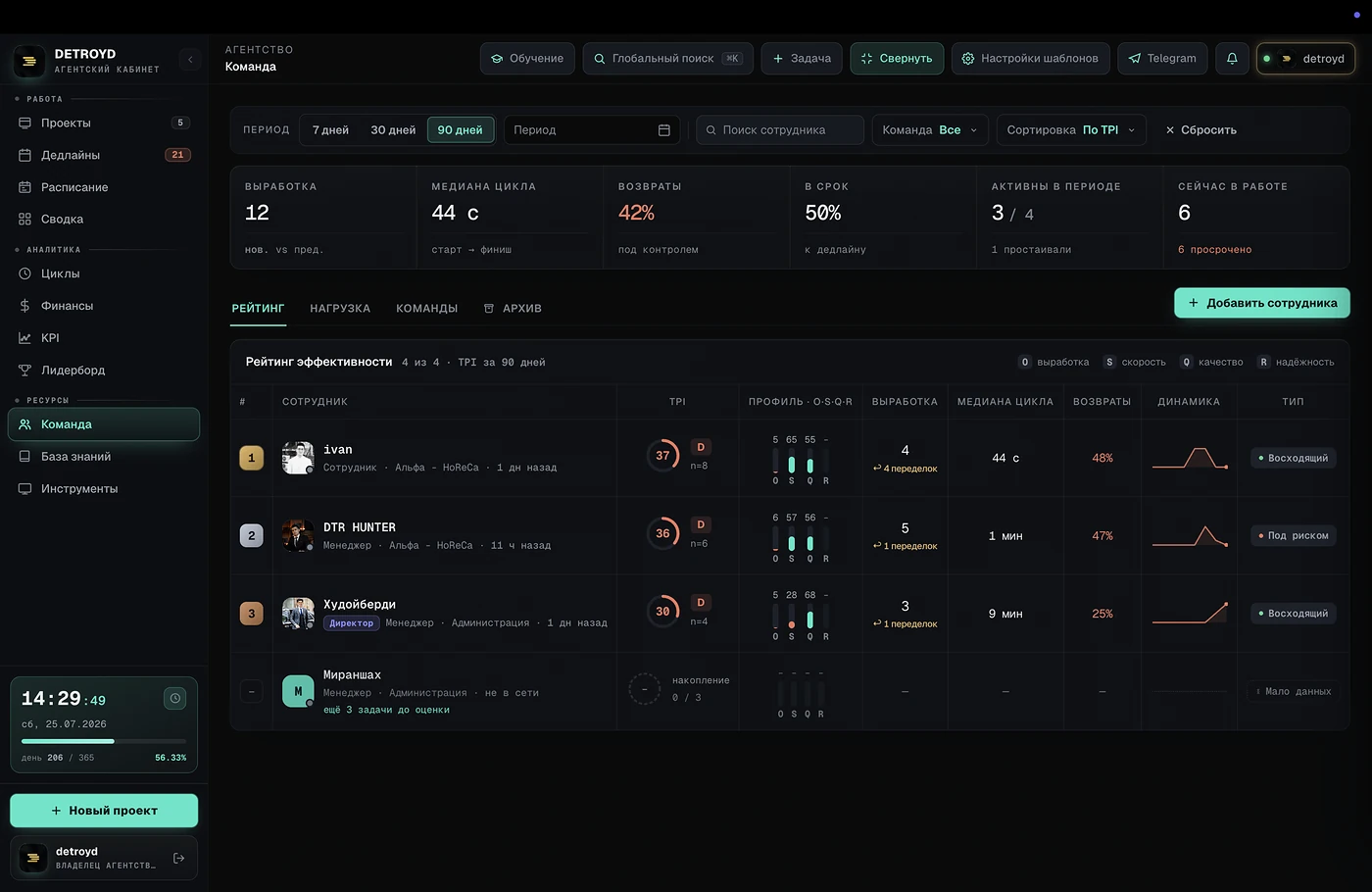Select the 90 дней period
The width and height of the screenshot is (1372, 892).
[460, 129]
